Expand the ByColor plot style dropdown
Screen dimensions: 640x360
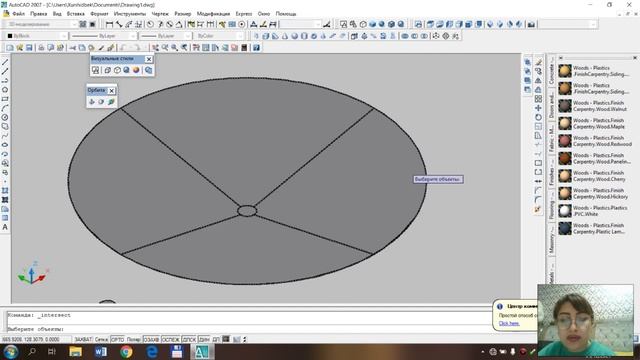pyautogui.click(x=240, y=36)
